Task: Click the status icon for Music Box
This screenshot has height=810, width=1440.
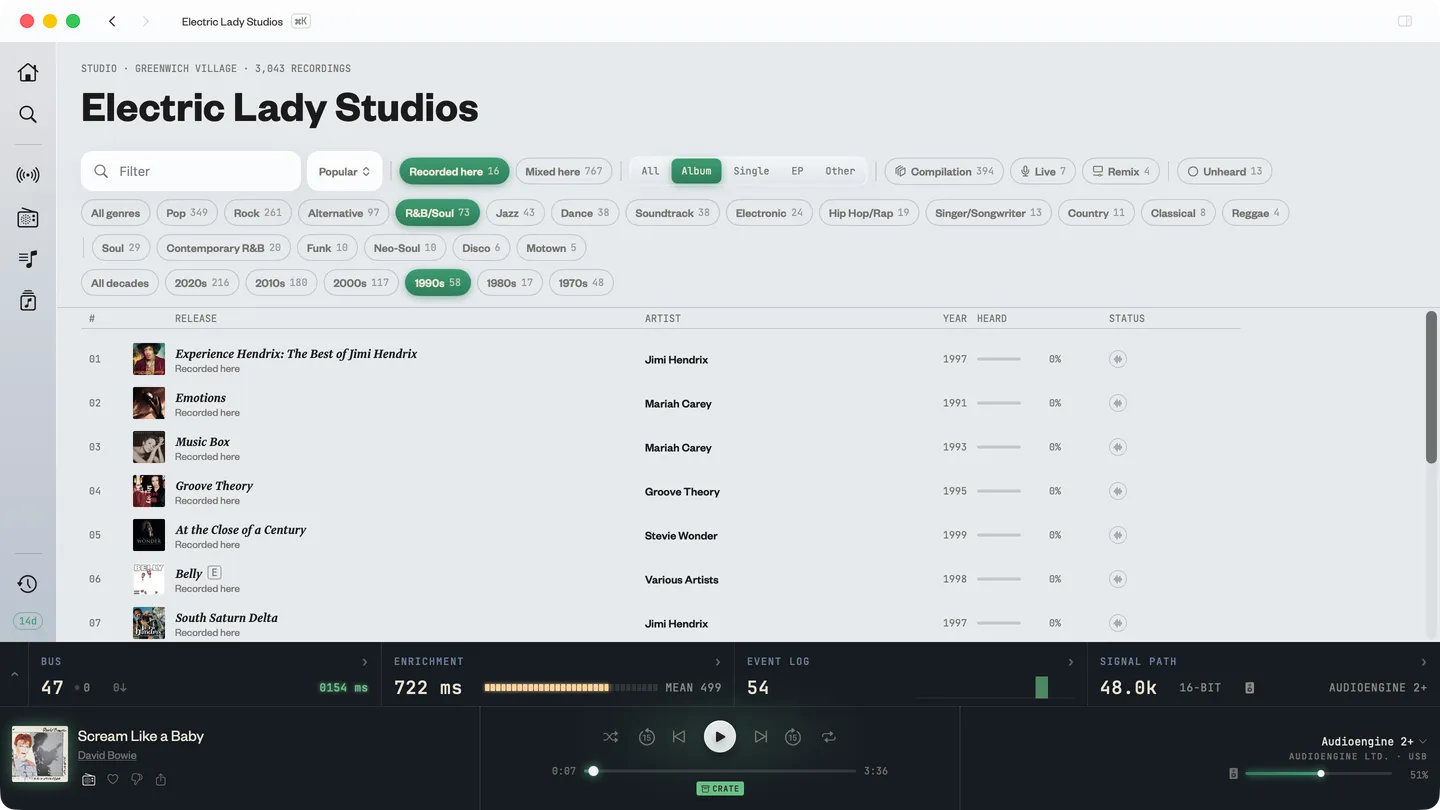Action: (x=1118, y=447)
